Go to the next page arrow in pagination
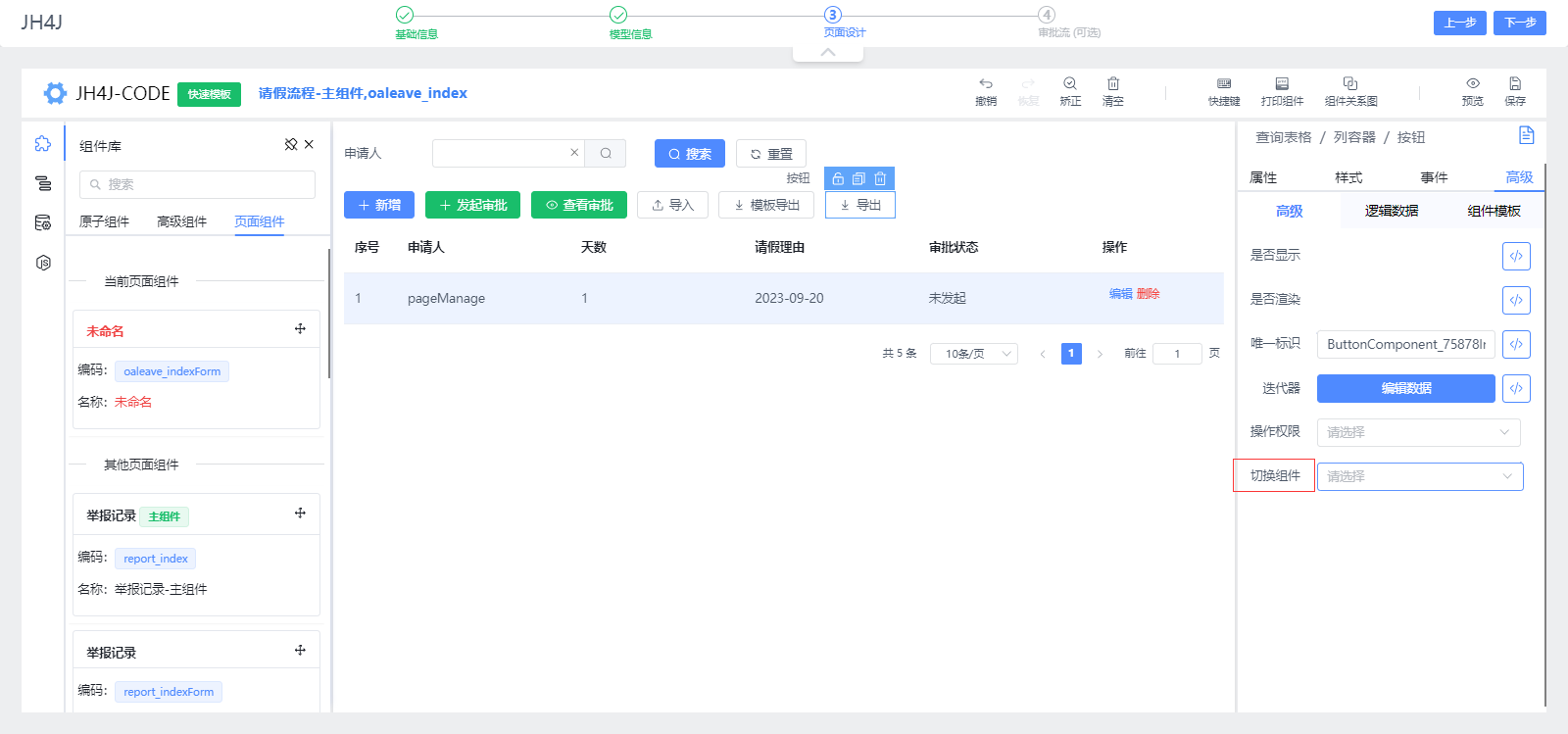This screenshot has width=1568, height=734. 1100,354
